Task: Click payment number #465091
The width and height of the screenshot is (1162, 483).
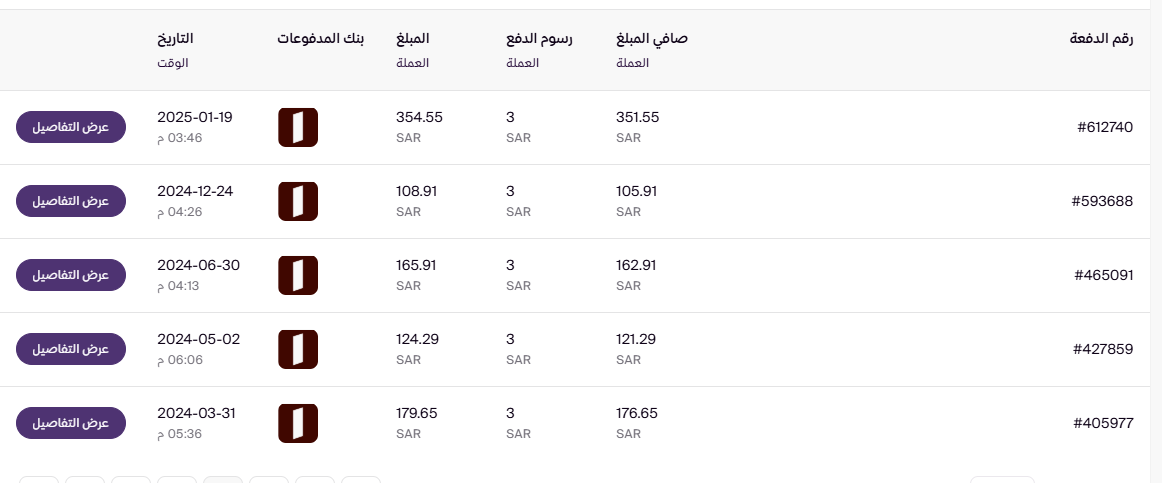Action: [1103, 275]
